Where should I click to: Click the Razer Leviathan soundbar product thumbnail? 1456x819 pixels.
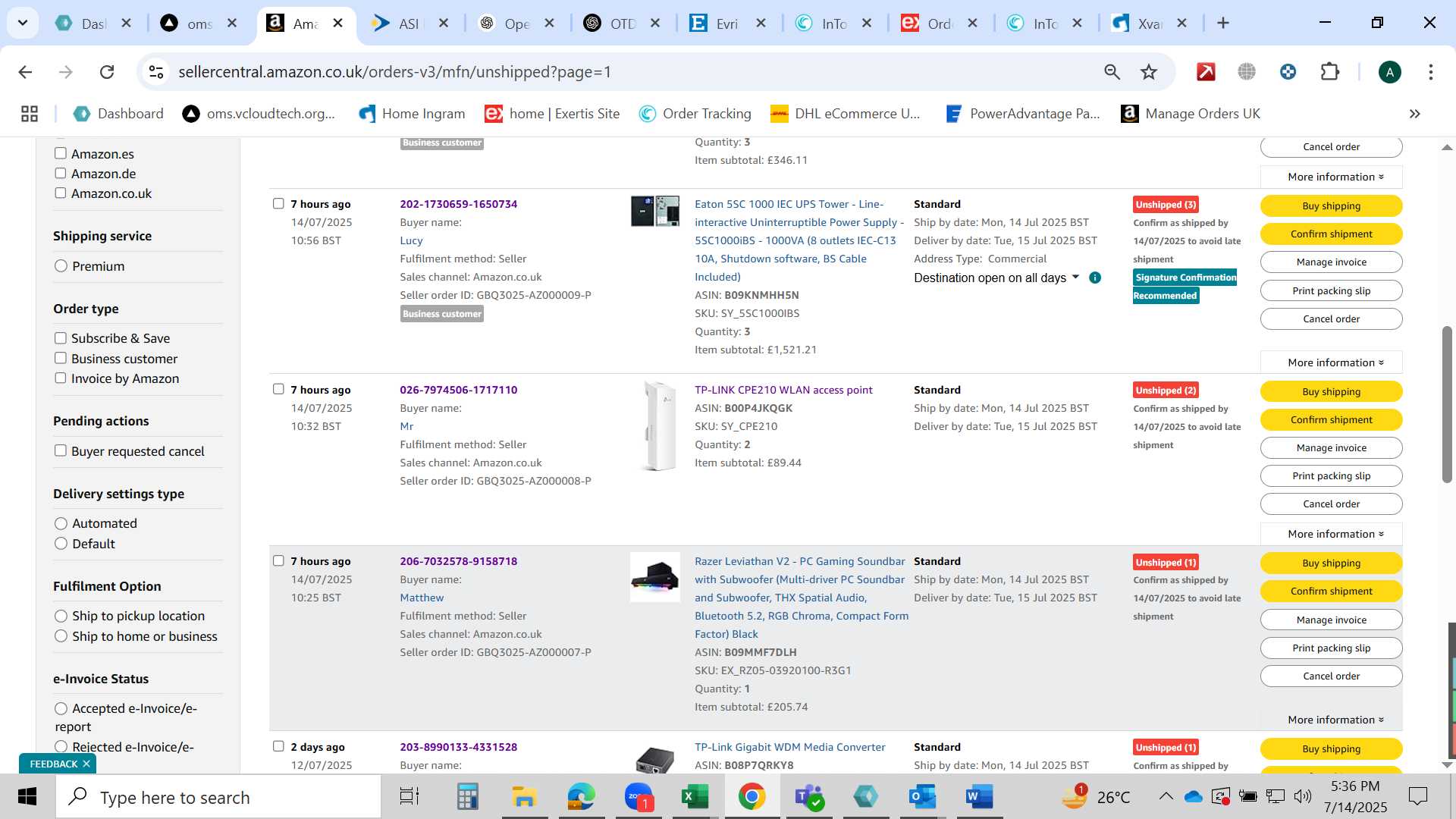tap(655, 577)
